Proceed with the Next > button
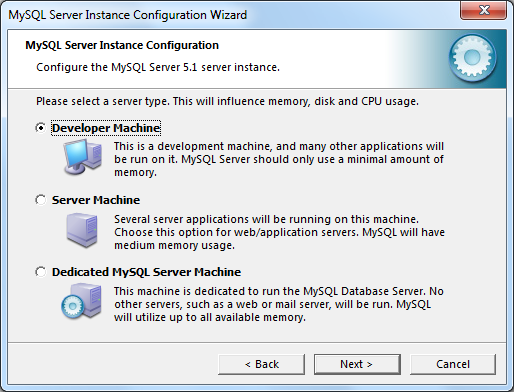Screen dimensions: 514x392 point(357,364)
